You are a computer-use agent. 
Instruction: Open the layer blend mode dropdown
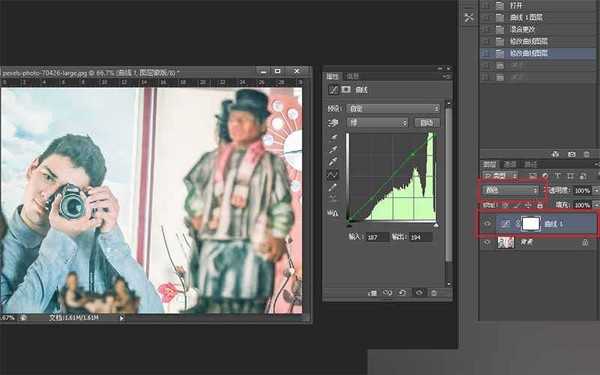click(x=510, y=190)
